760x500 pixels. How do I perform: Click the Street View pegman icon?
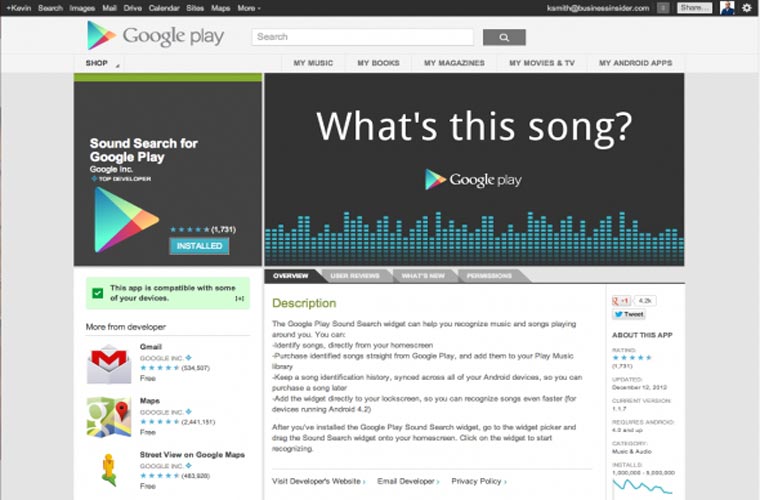tap(108, 469)
